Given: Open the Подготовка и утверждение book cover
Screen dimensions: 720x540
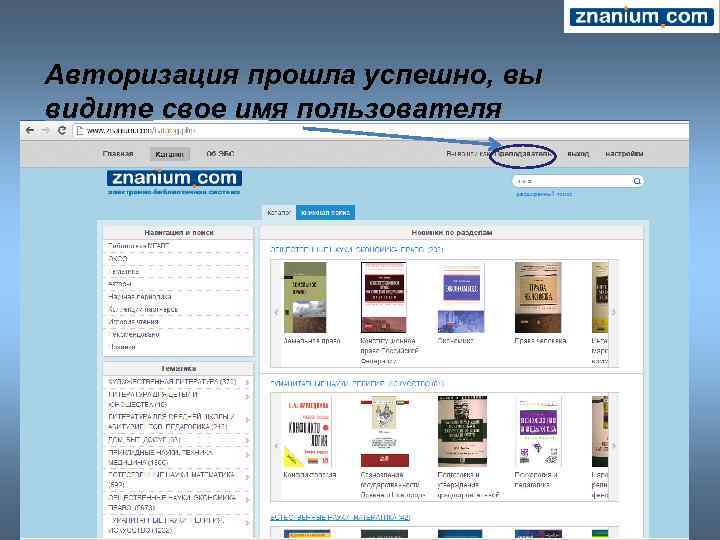Looking at the screenshot, I should 462,432.
